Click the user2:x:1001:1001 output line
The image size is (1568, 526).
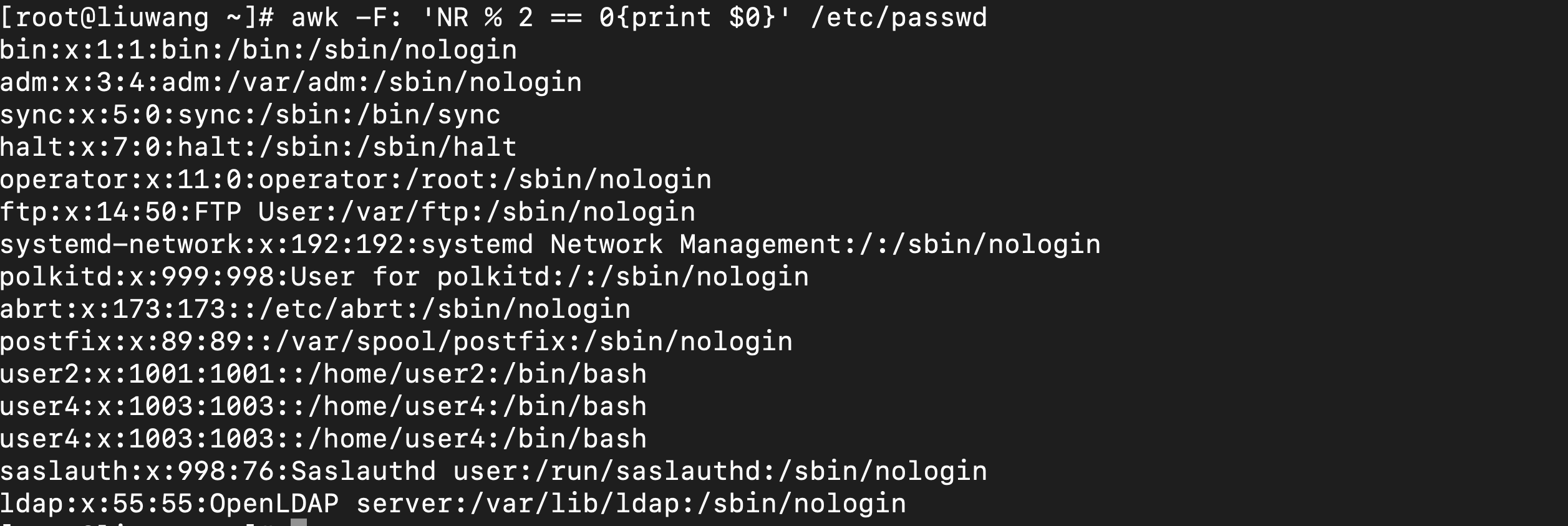click(x=323, y=374)
